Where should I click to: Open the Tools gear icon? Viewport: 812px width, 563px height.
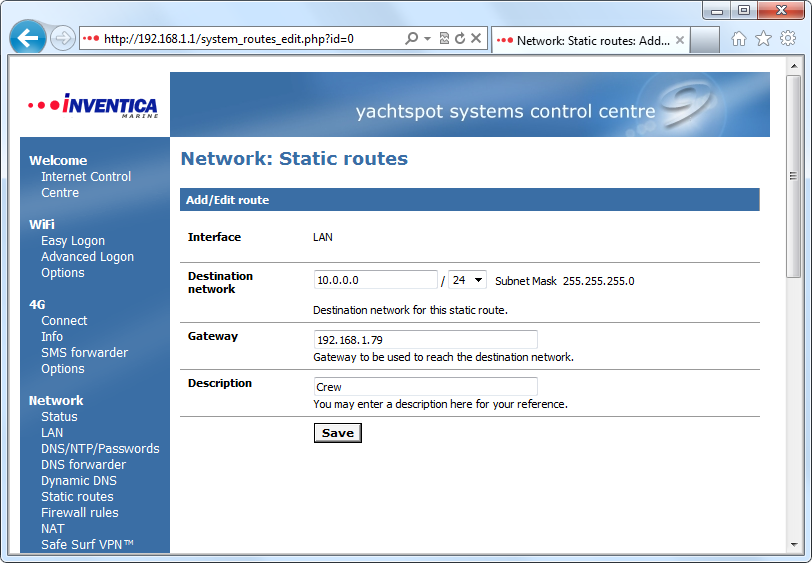click(788, 38)
